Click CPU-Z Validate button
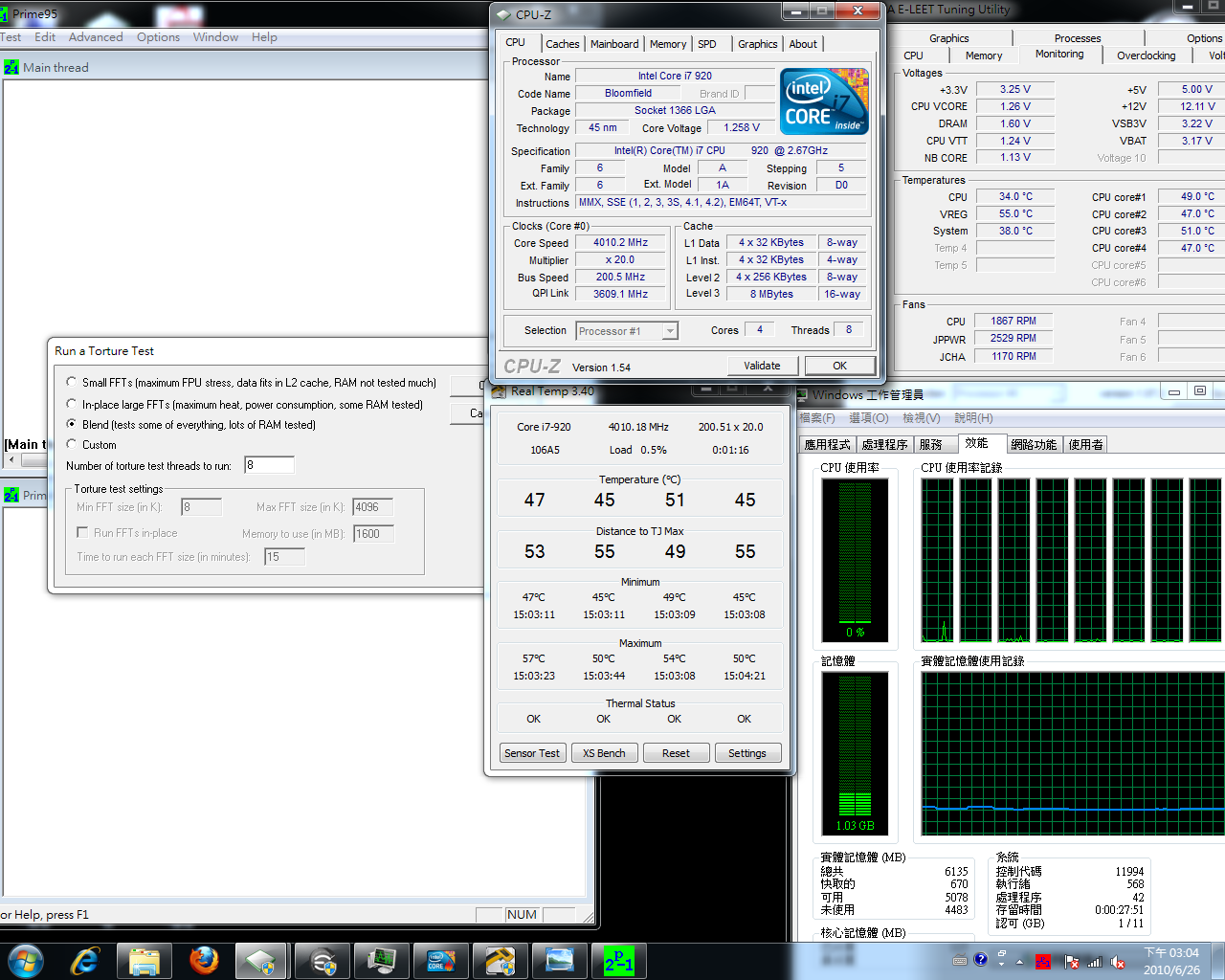 (762, 366)
